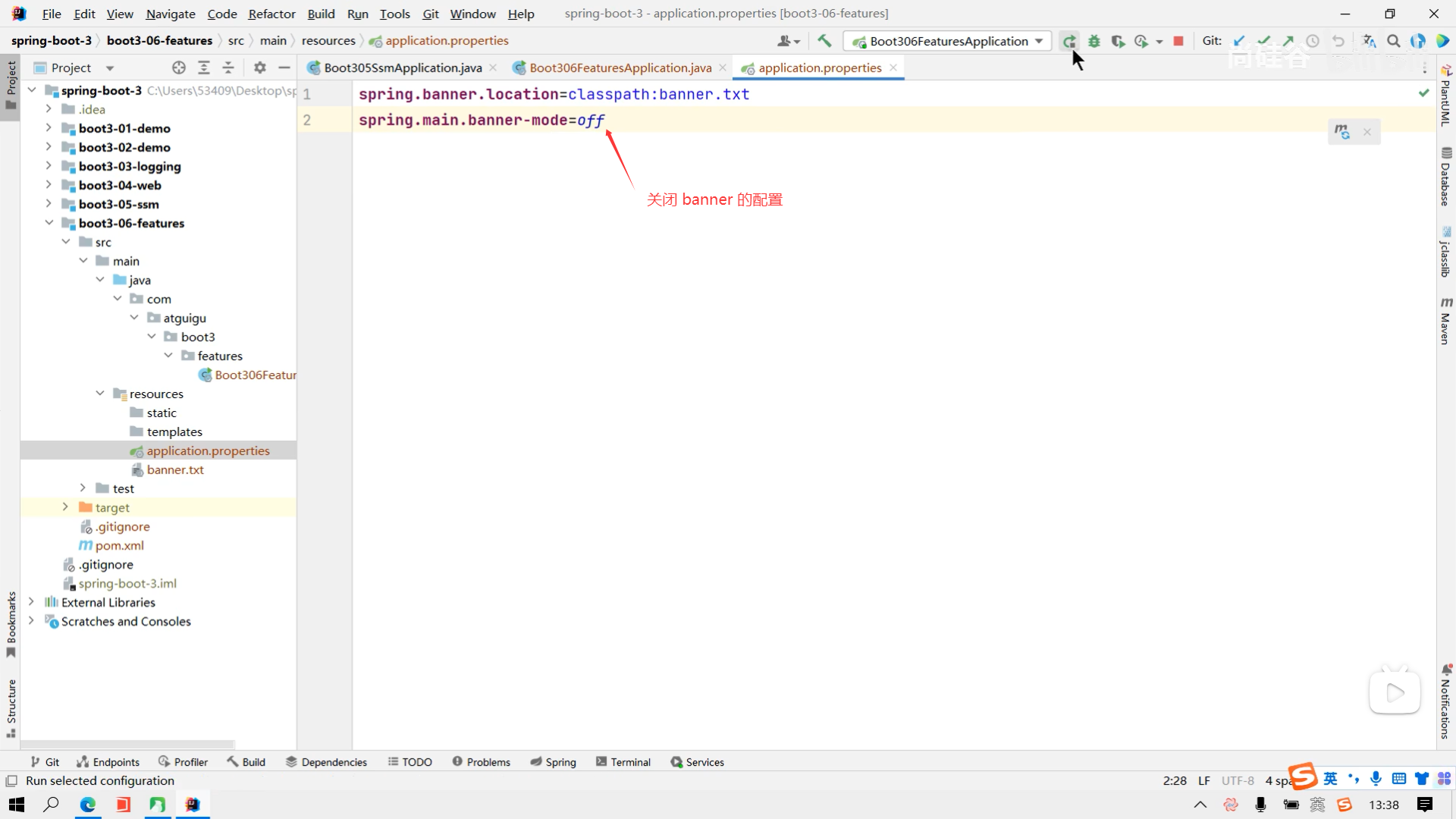Switch to Boot305SsmApplication.java tab

403,67
